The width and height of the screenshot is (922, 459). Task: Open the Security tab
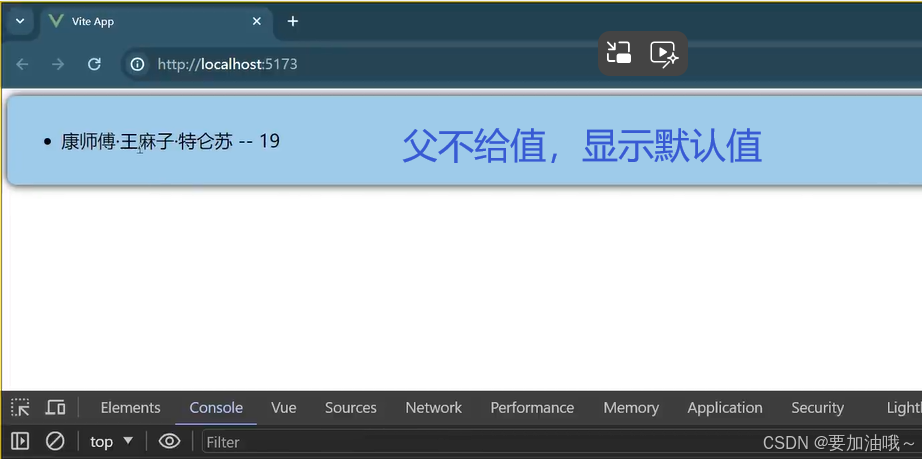817,408
